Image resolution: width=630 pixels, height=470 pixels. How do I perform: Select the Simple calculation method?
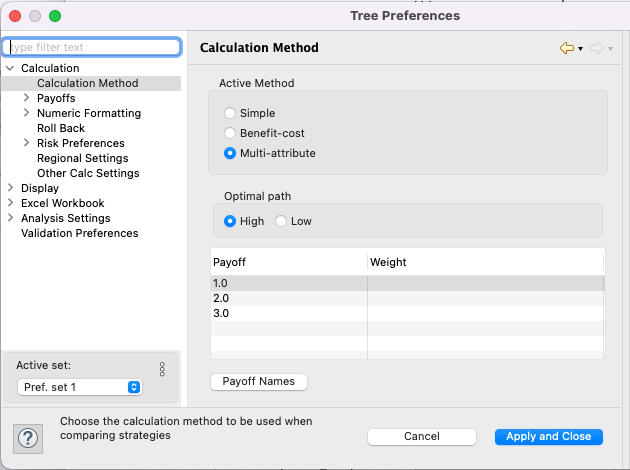tap(231, 114)
